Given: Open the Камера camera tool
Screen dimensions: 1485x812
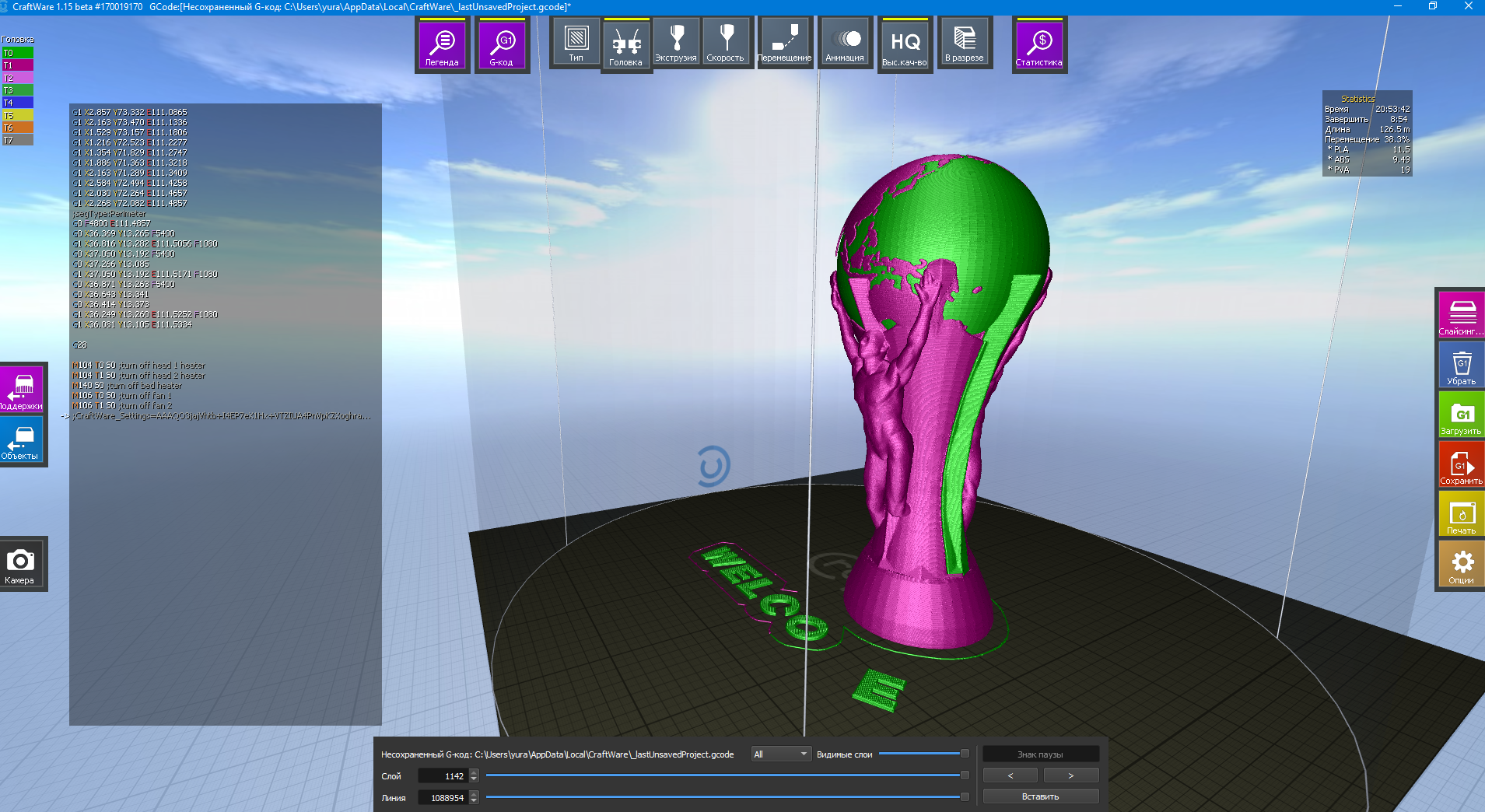Looking at the screenshot, I should (20, 564).
